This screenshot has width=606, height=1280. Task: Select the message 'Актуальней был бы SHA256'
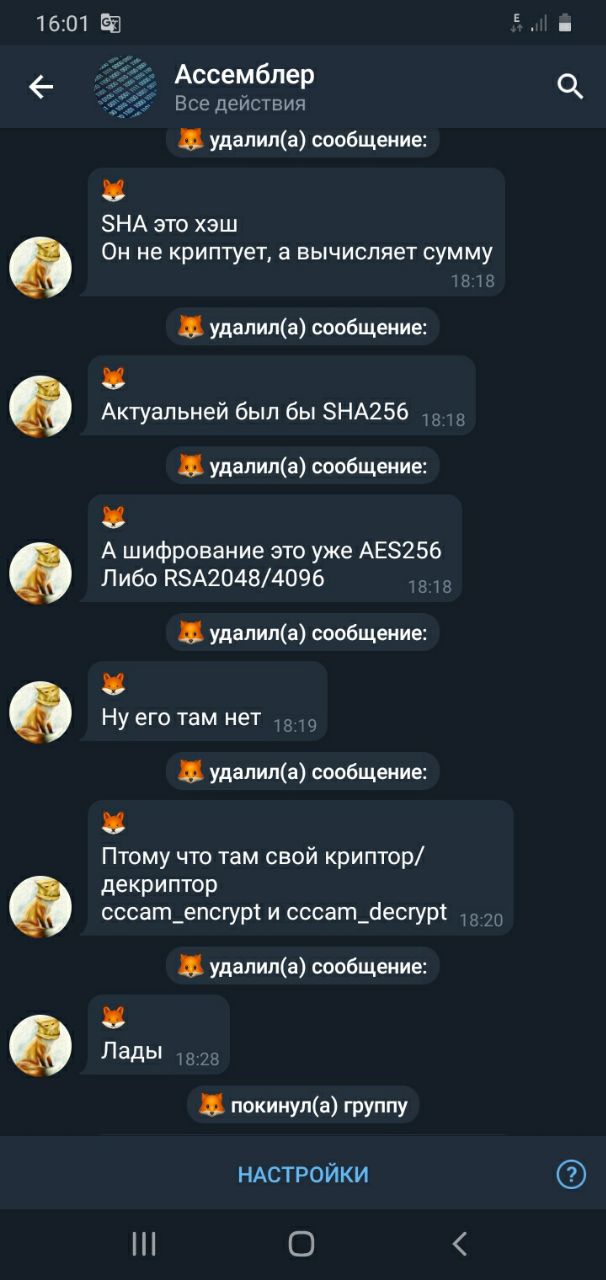(x=281, y=395)
